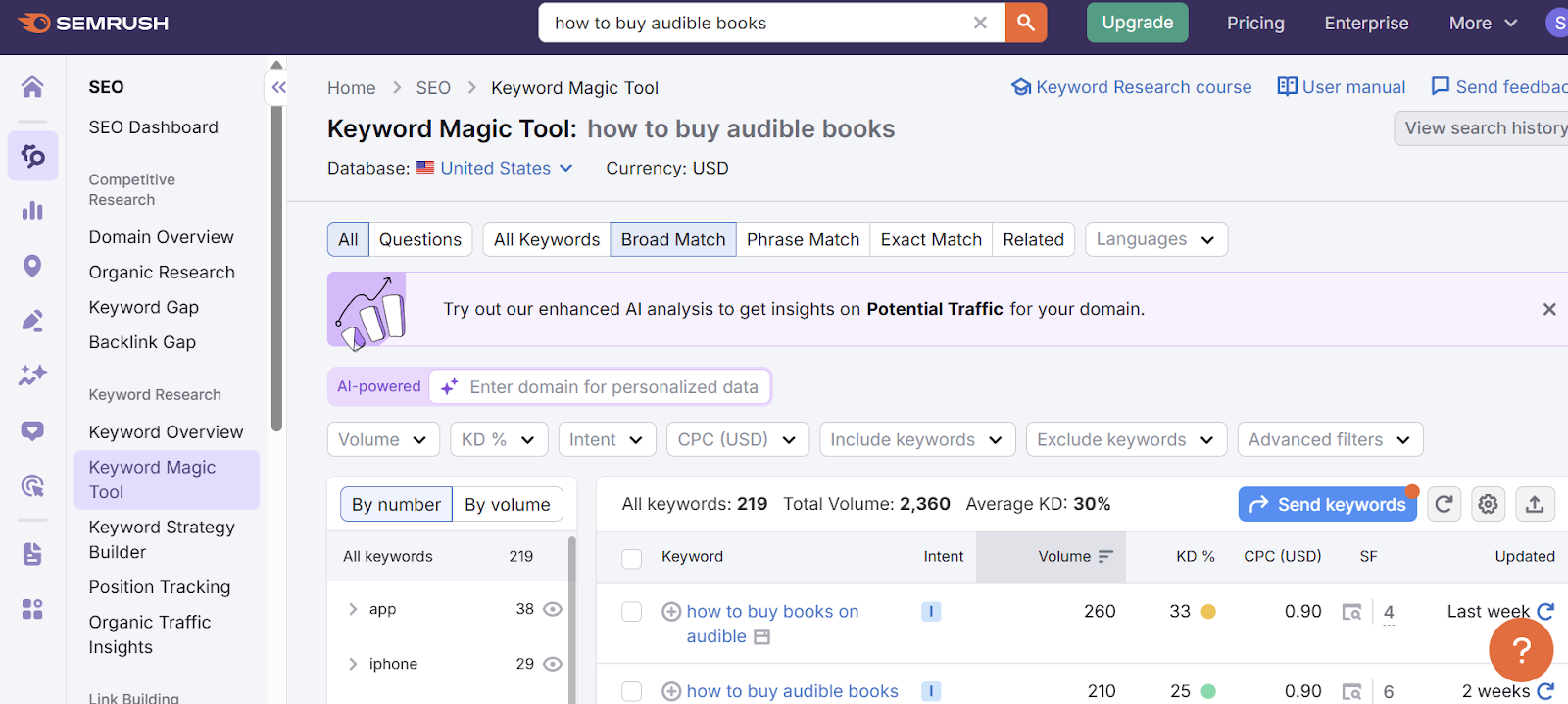Open the Exclude keywords dropdown
Image resolution: width=1568 pixels, height=704 pixels.
[1126, 439]
